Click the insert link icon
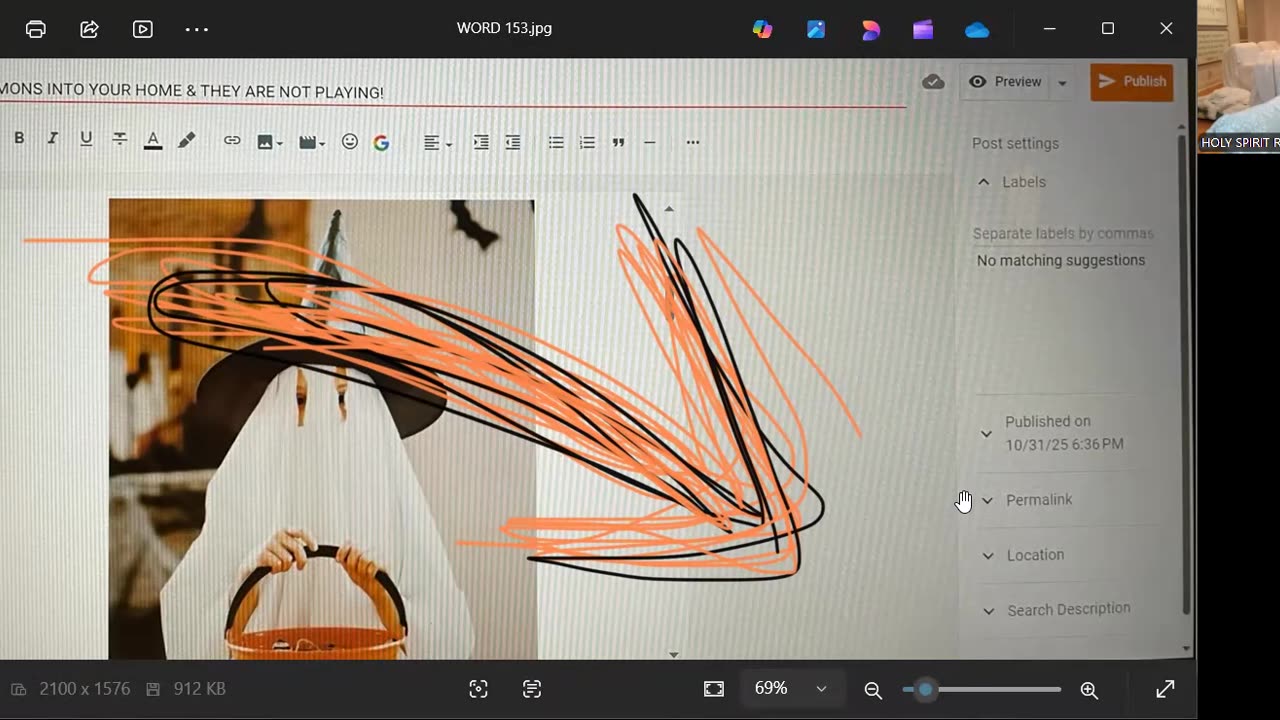Viewport: 1280px width, 720px height. 232,141
